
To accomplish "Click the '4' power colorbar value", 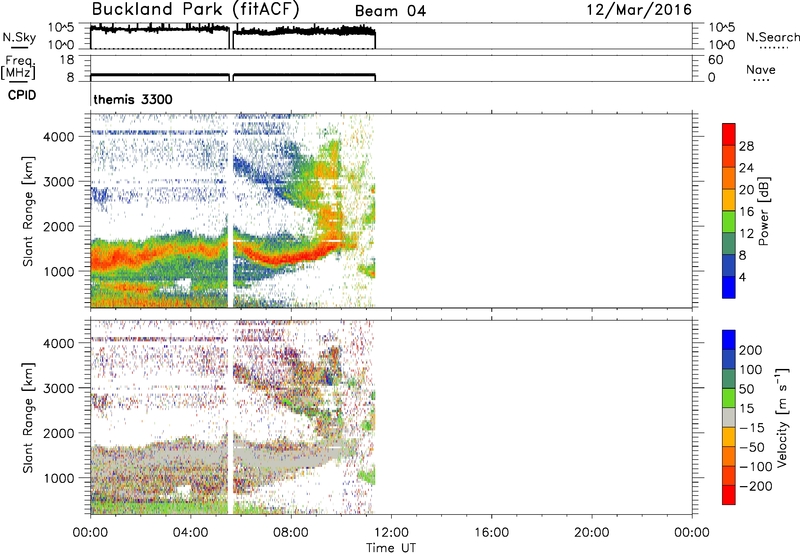I will (x=742, y=277).
